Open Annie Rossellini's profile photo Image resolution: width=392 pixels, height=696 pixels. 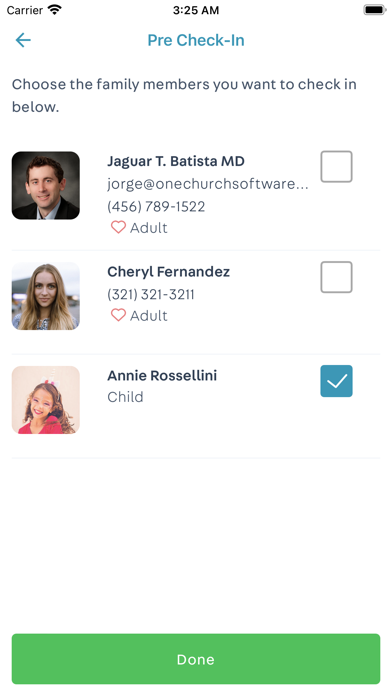46,400
